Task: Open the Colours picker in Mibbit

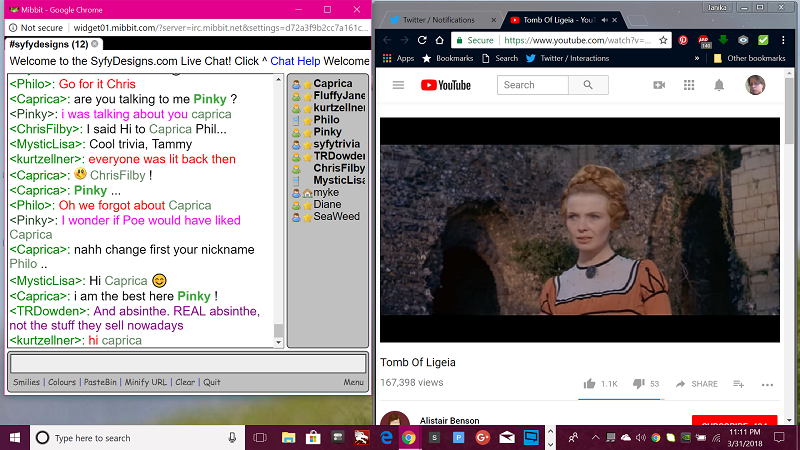Action: [62, 382]
